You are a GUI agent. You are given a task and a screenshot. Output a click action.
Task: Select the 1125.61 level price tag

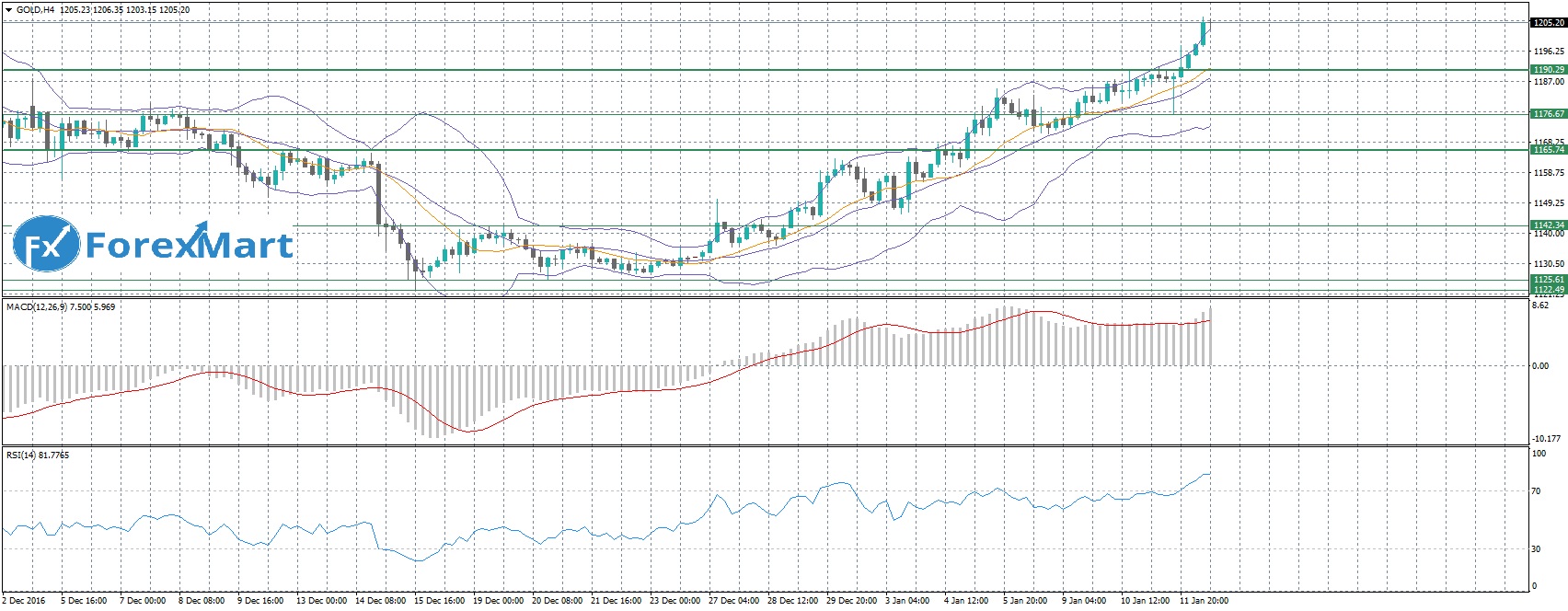[1548, 280]
